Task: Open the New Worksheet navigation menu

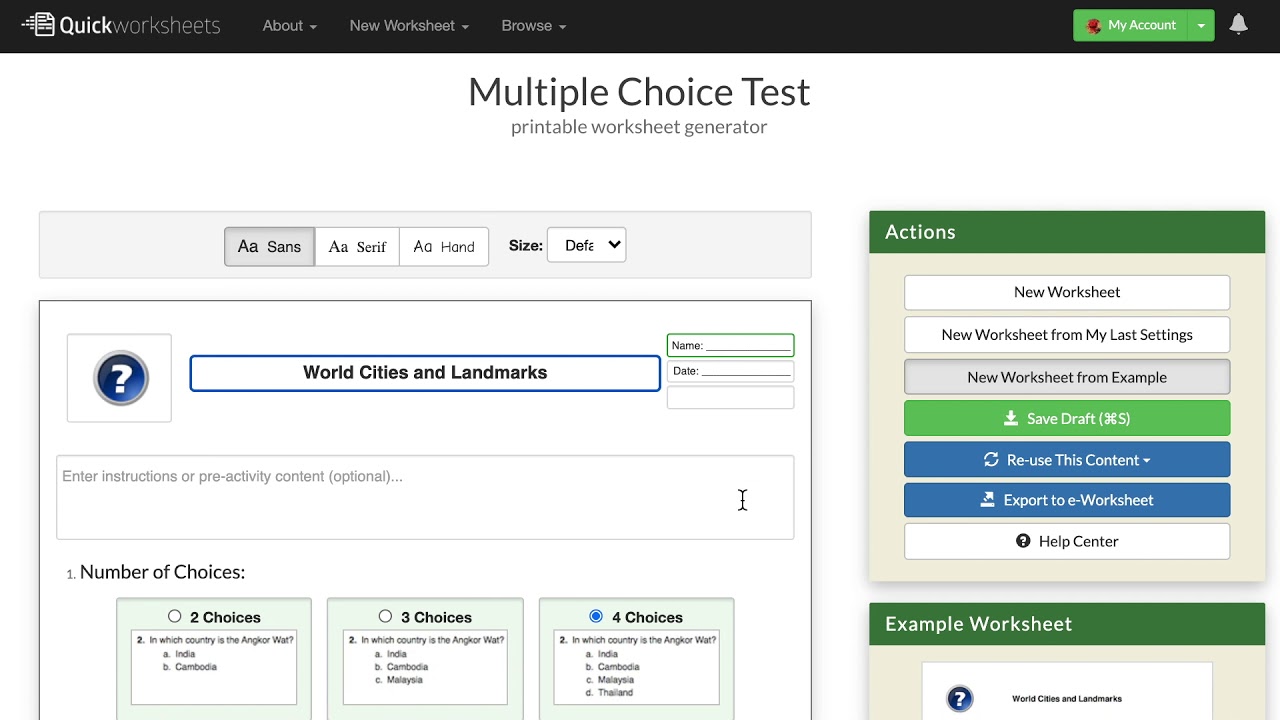Action: [x=409, y=26]
